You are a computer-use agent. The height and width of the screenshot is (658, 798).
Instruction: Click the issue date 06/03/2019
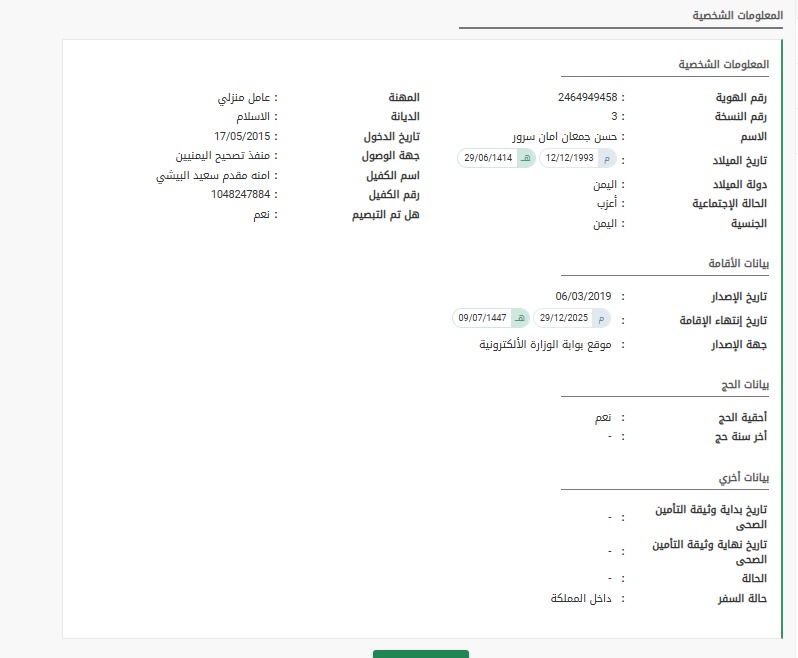[582, 297]
